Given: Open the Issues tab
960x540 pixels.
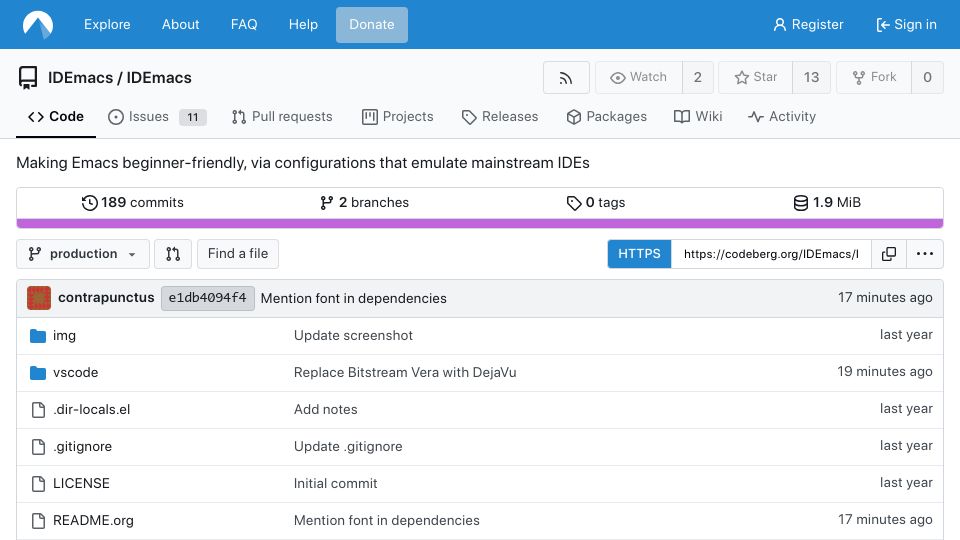Looking at the screenshot, I should (x=157, y=117).
